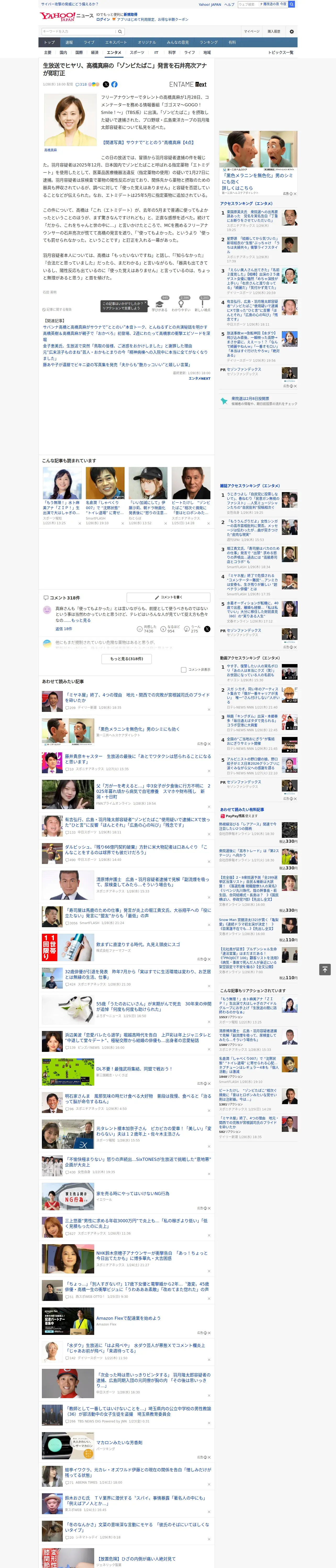Open related link サバンナ高橋と高橋真麻がサウナで

point(125,327)
